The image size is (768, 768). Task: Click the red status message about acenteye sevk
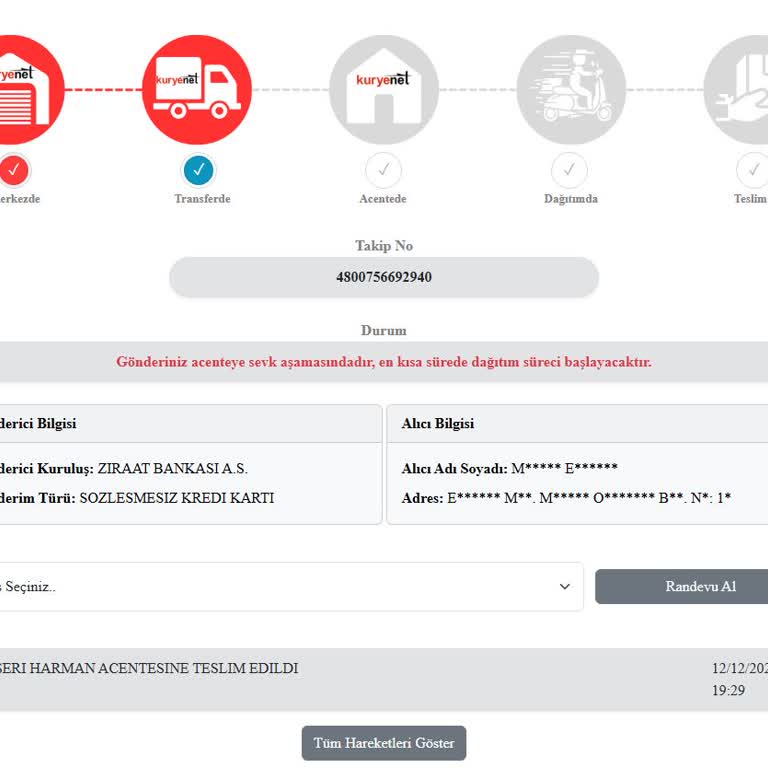[x=384, y=362]
